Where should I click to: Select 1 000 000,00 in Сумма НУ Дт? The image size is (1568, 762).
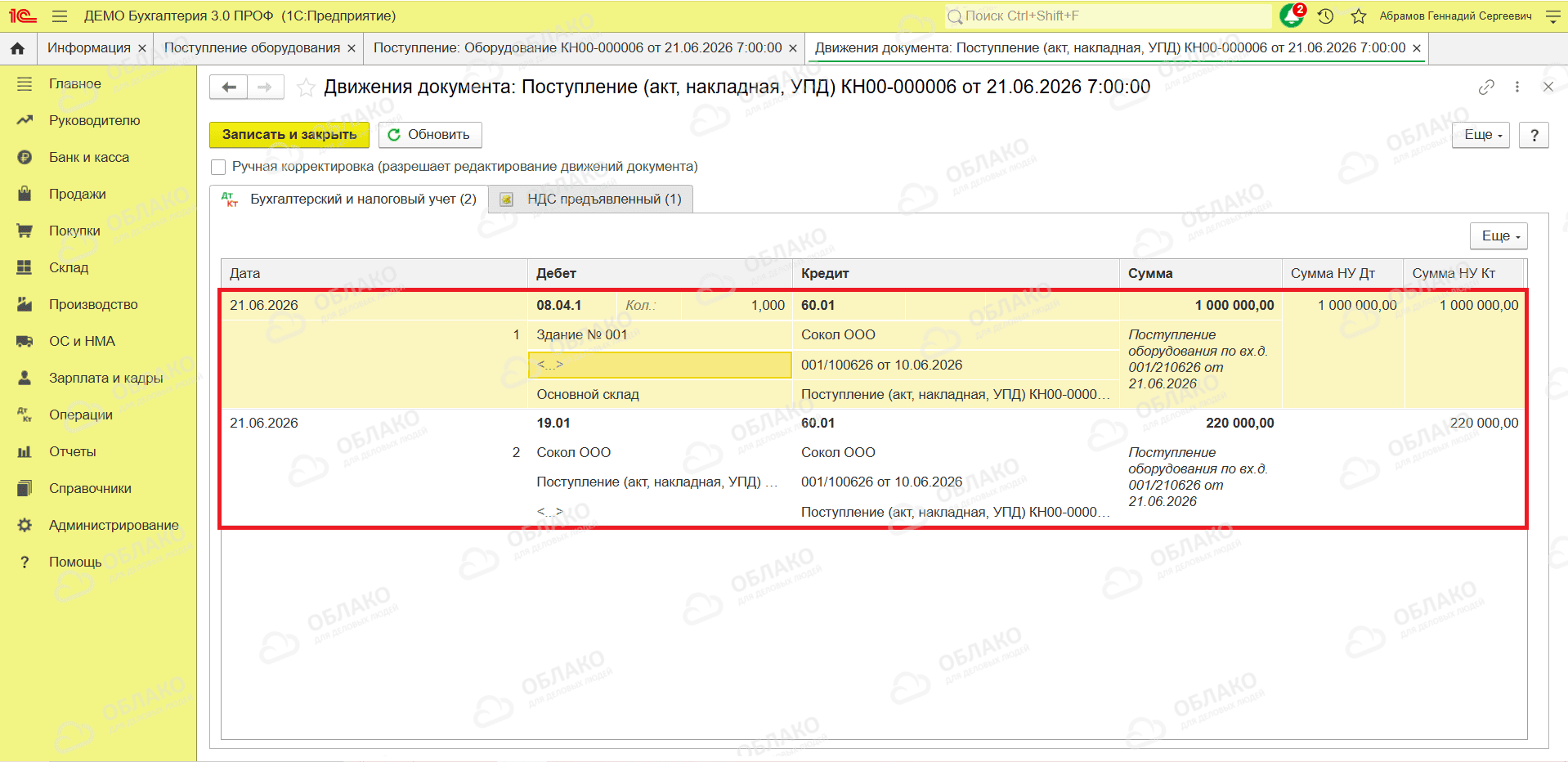[x=1357, y=306]
